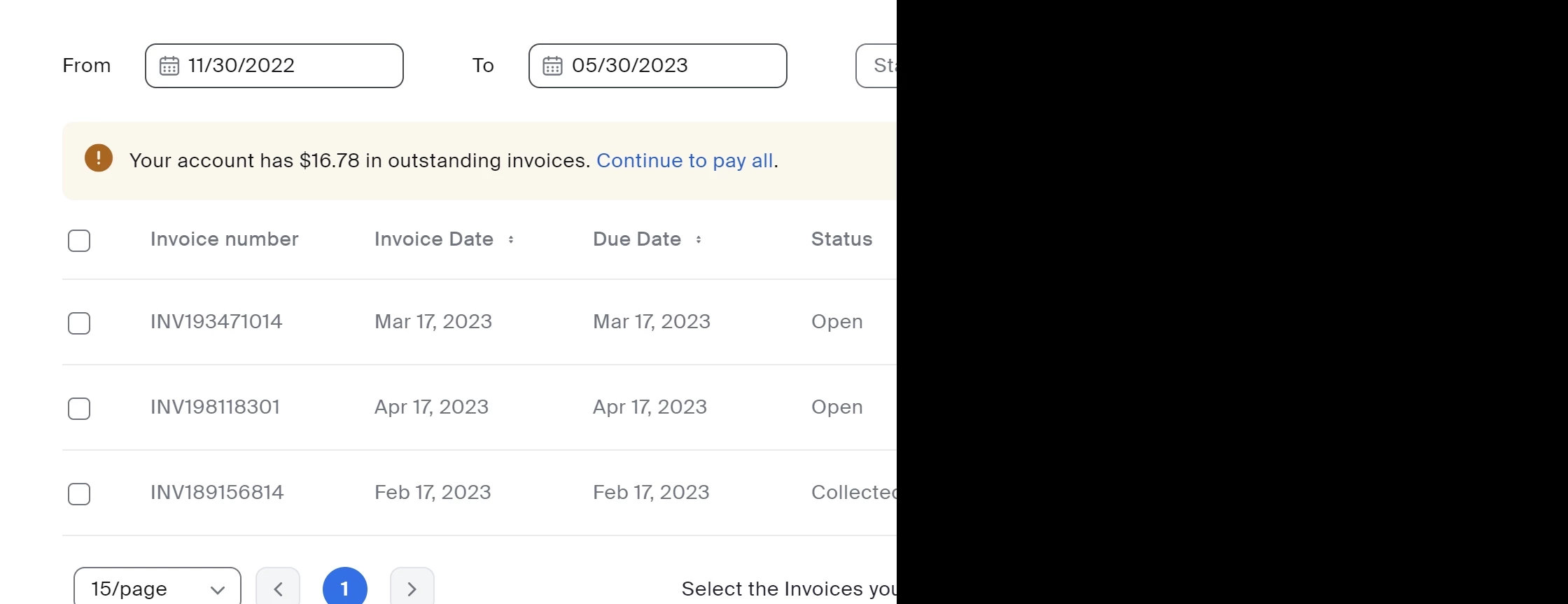Select page 1 in pagination

point(345,588)
